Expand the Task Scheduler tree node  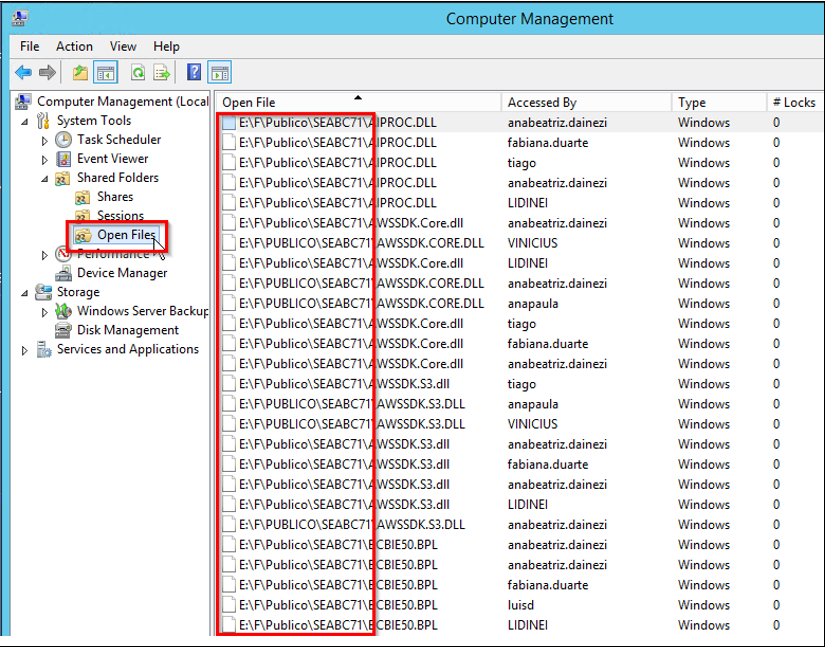click(x=45, y=140)
